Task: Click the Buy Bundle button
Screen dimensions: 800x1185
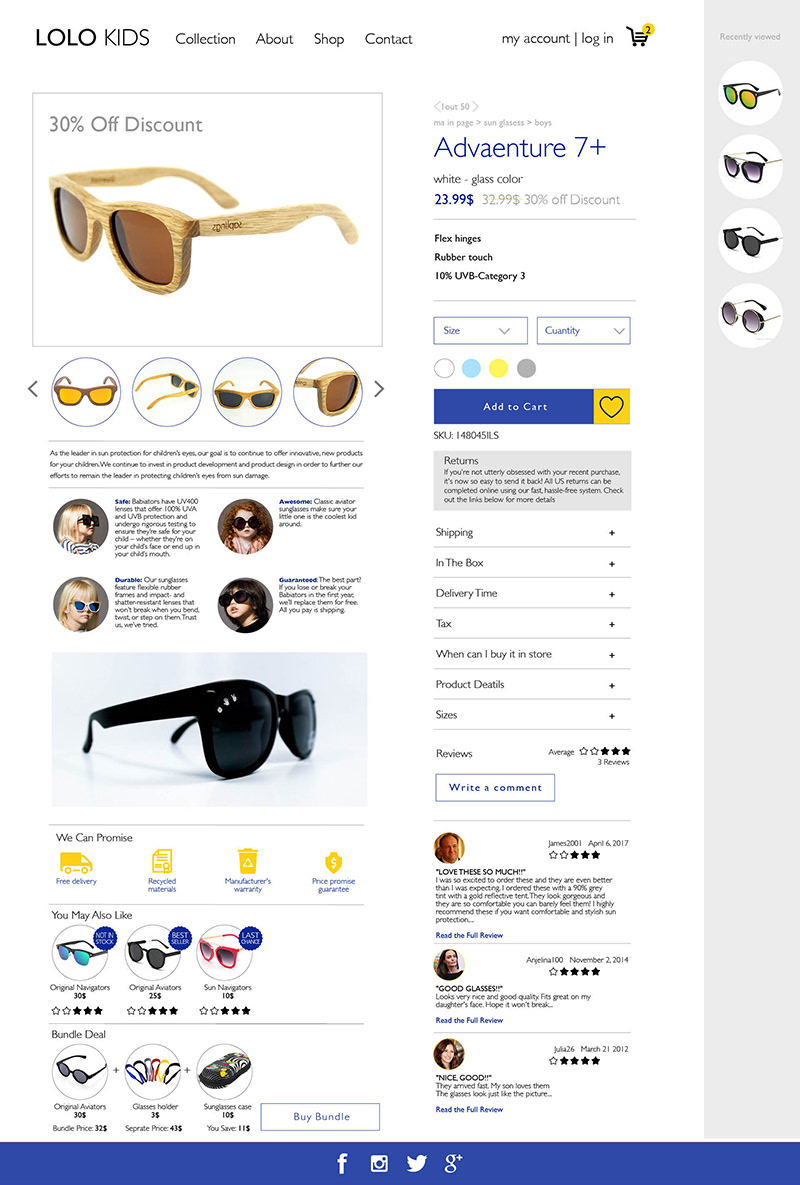Action: click(x=320, y=1117)
